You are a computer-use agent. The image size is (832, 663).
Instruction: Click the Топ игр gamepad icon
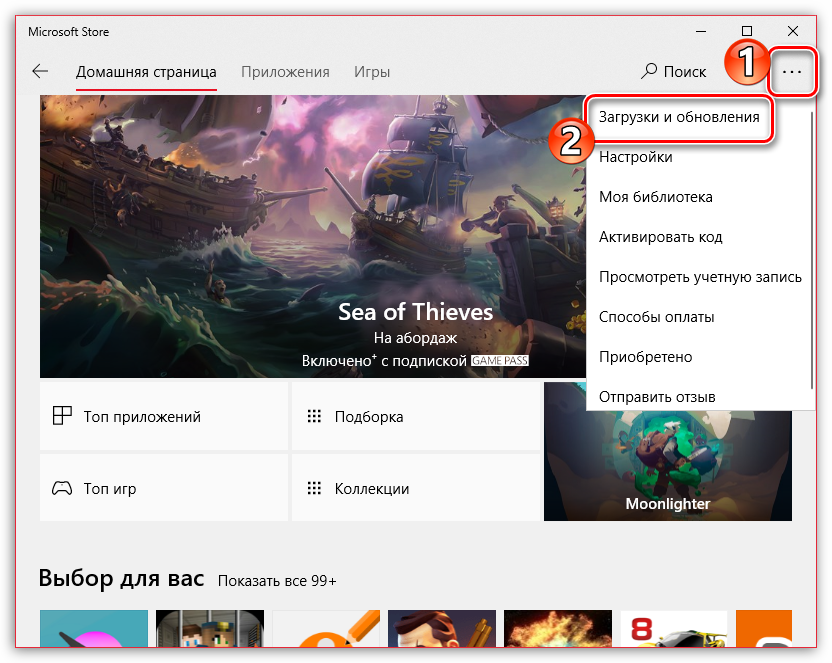point(62,489)
